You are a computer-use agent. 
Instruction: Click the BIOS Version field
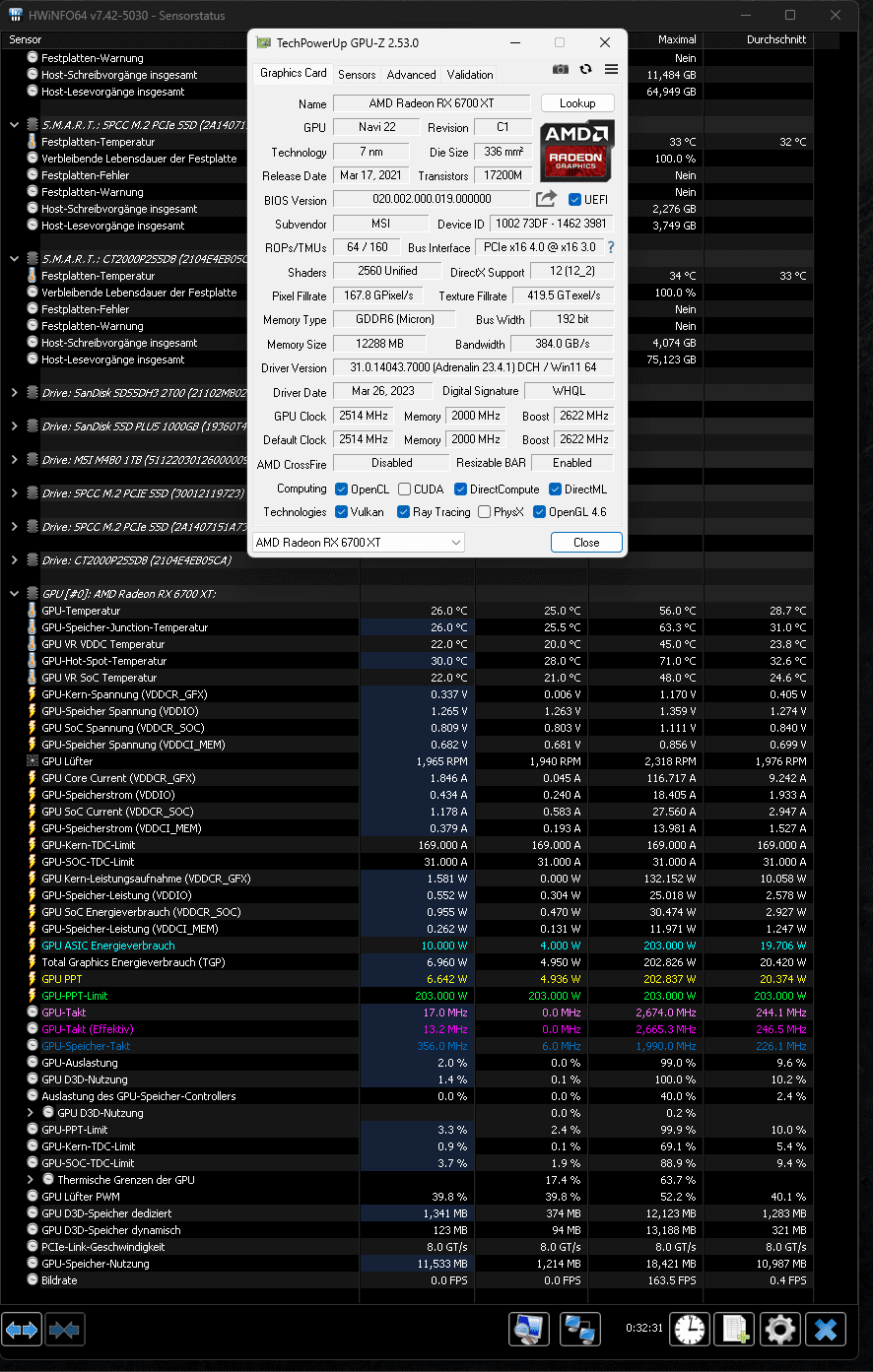point(432,199)
